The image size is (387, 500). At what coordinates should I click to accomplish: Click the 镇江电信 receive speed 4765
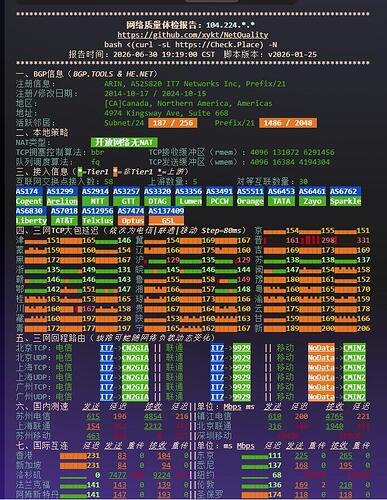click(x=334, y=416)
